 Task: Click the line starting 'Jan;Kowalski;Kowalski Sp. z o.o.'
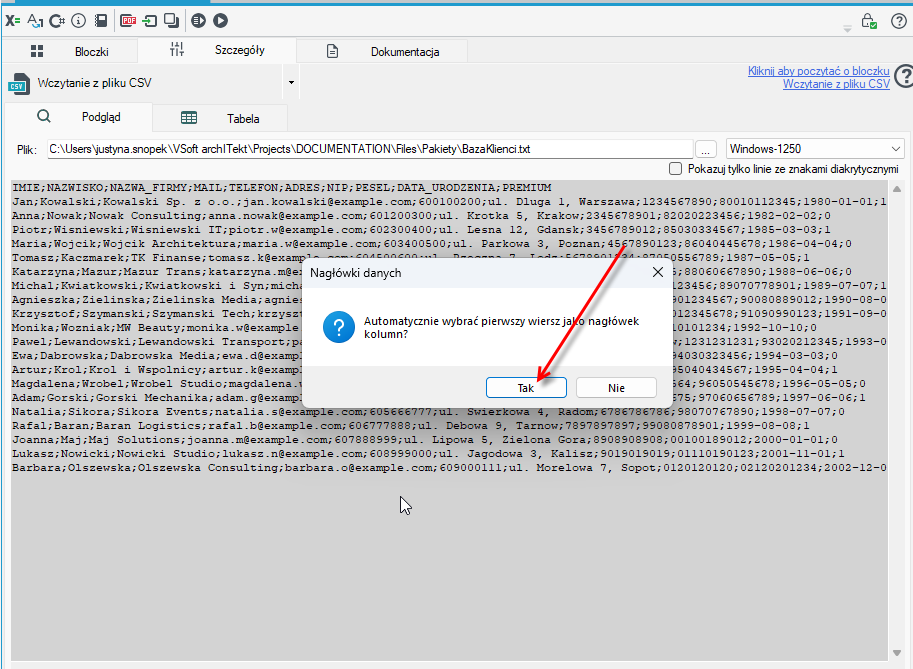pos(449,202)
